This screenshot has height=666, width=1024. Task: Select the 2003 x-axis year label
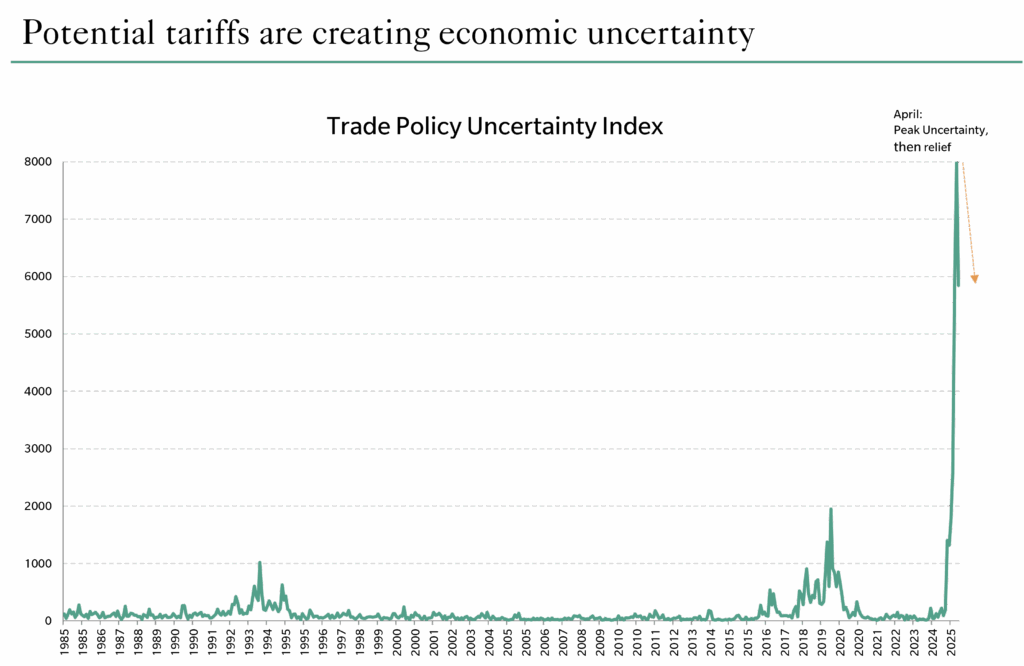click(x=471, y=642)
